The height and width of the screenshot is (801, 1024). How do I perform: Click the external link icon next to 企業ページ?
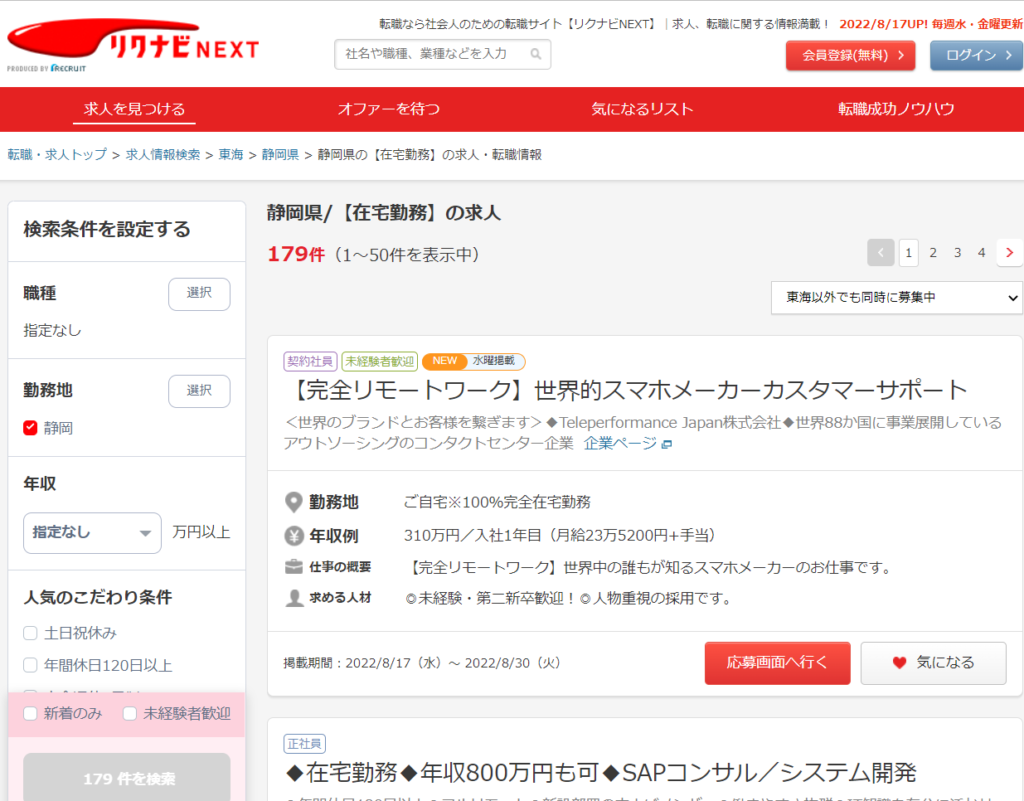[x=667, y=445]
